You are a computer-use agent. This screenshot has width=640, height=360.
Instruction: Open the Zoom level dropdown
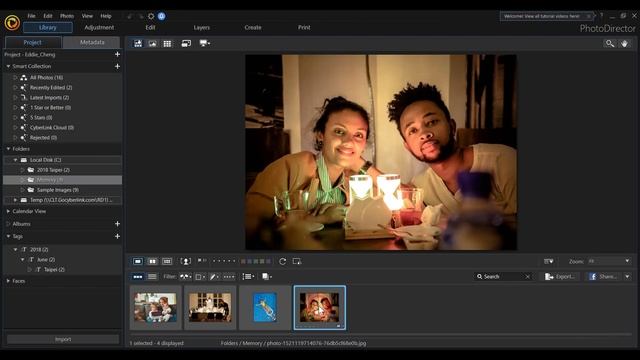click(x=609, y=261)
